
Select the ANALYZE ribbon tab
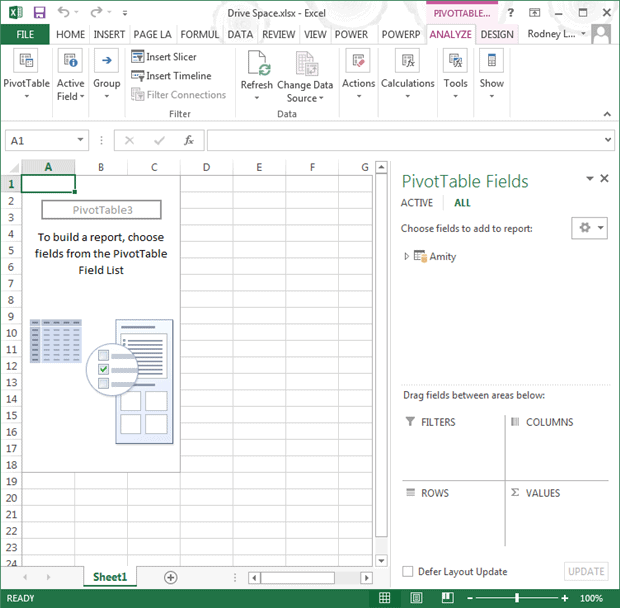450,34
